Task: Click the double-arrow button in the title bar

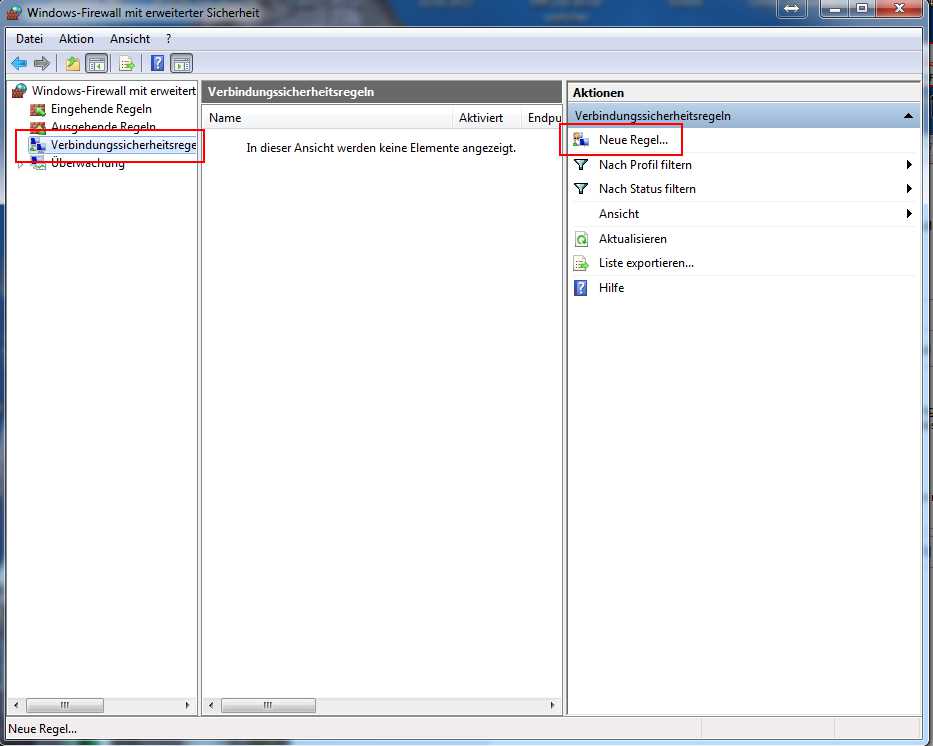Action: [791, 9]
